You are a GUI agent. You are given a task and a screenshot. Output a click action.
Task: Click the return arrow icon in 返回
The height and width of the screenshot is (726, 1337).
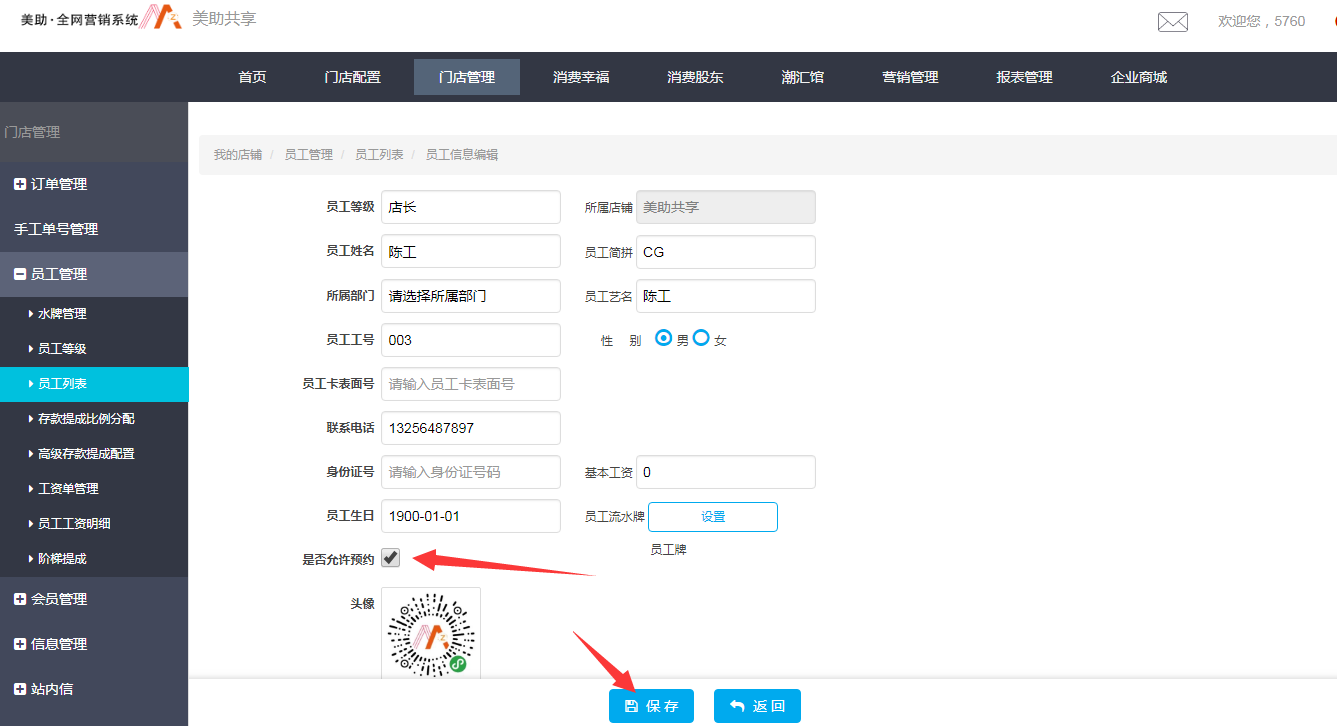tap(737, 706)
